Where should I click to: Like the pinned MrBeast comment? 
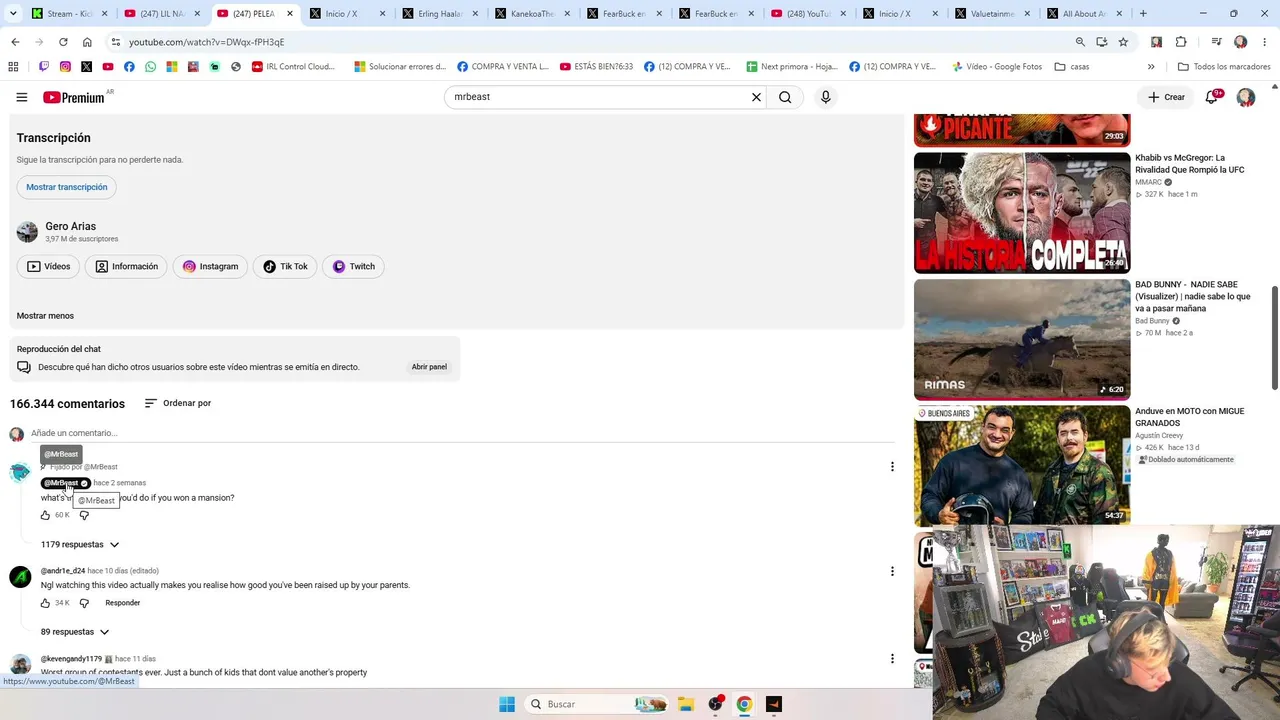pyautogui.click(x=45, y=515)
